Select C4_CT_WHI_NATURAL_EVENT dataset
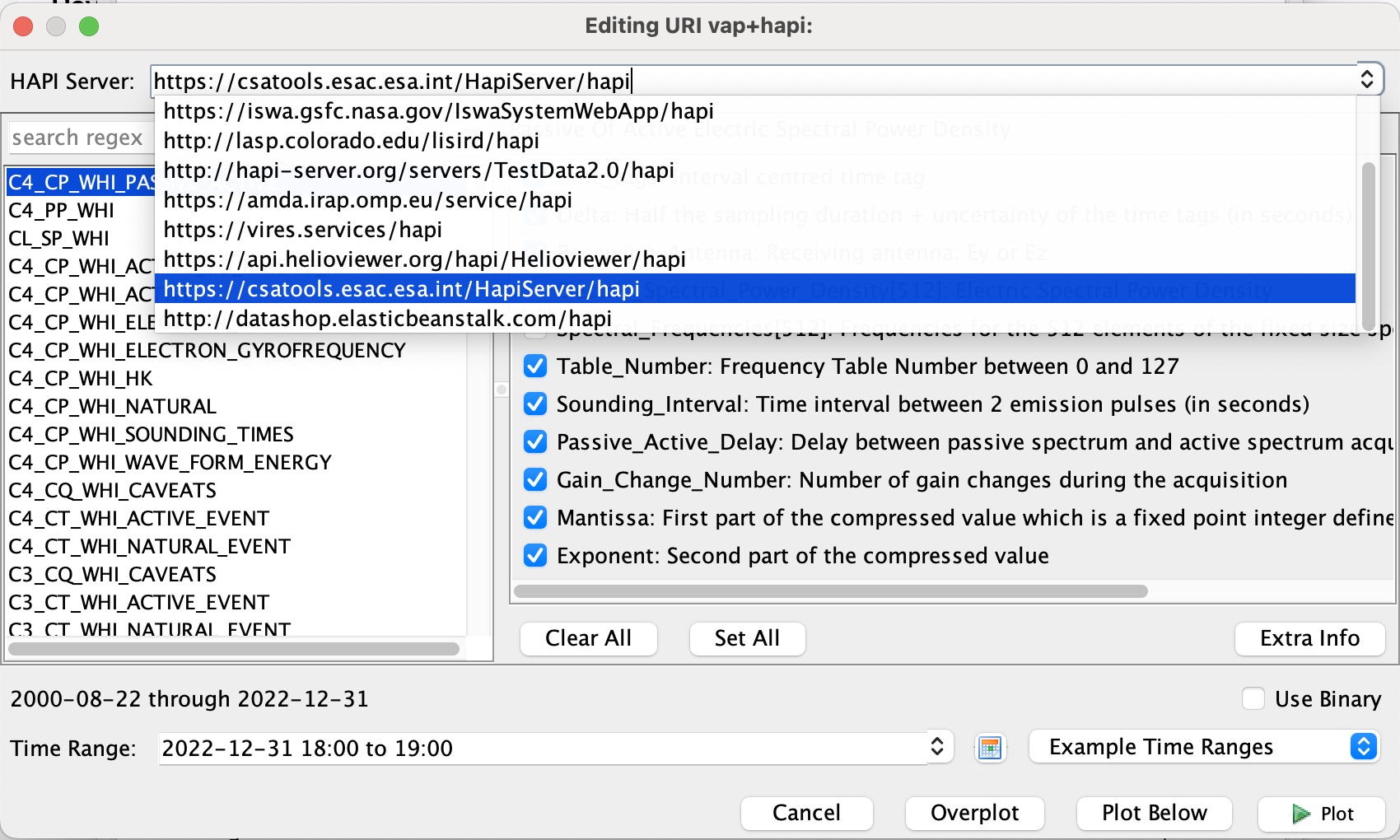1400x840 pixels. pyautogui.click(x=236, y=546)
